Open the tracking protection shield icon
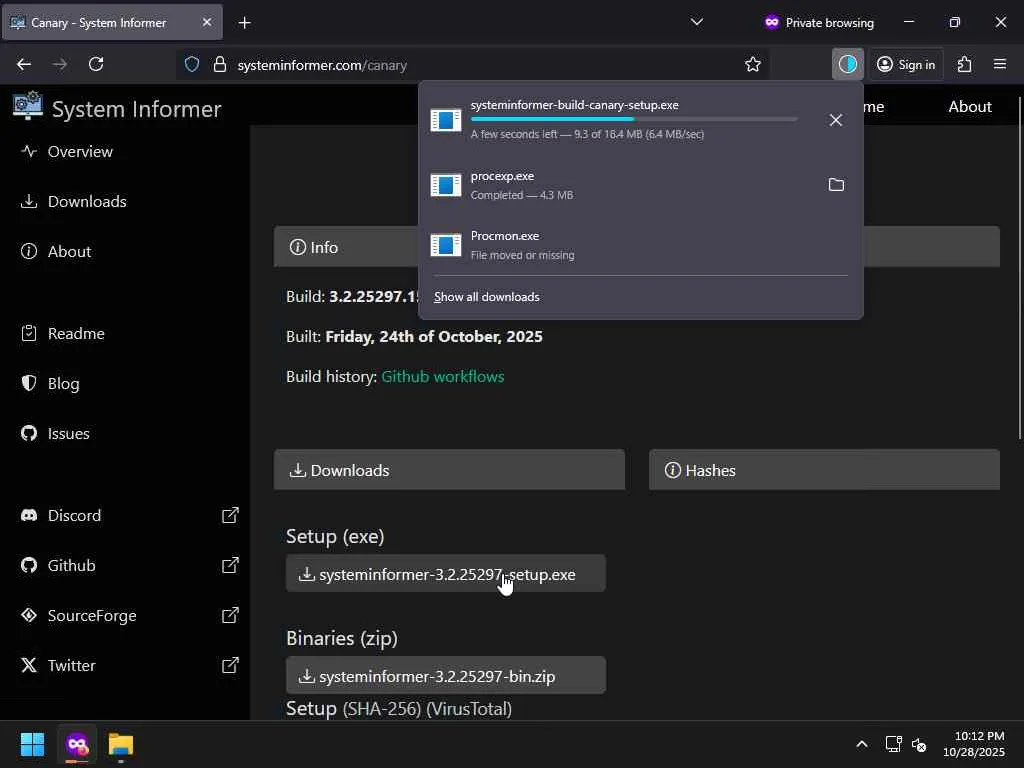 pyautogui.click(x=191, y=65)
